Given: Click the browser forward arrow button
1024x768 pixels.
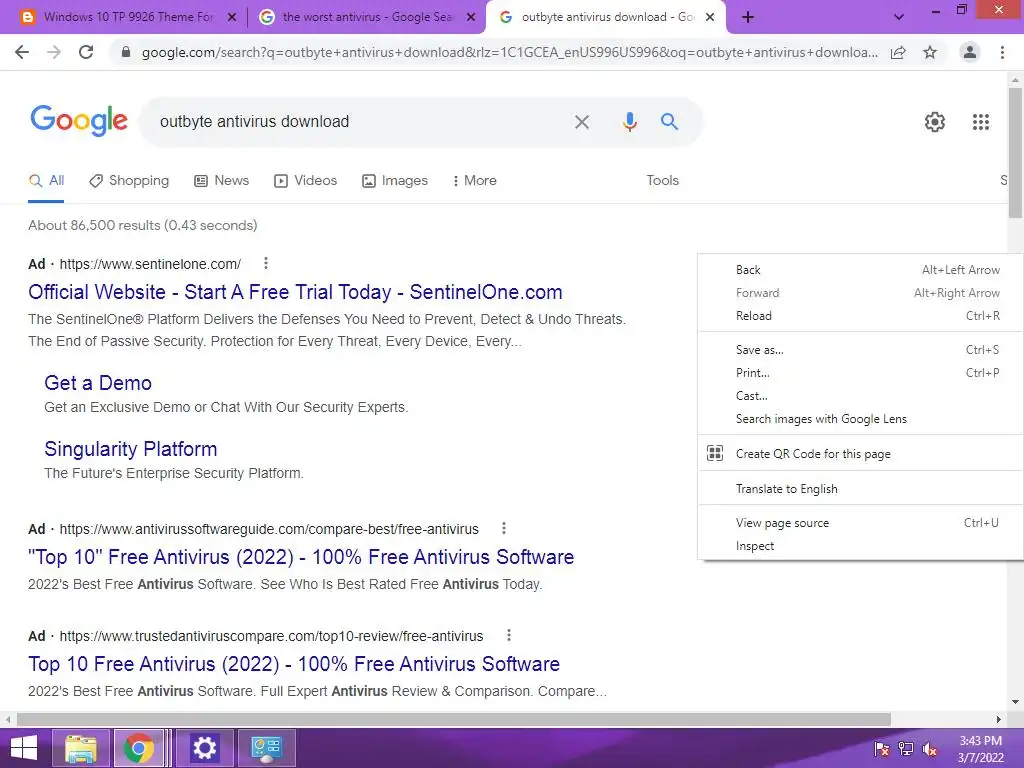Looking at the screenshot, I should [54, 52].
